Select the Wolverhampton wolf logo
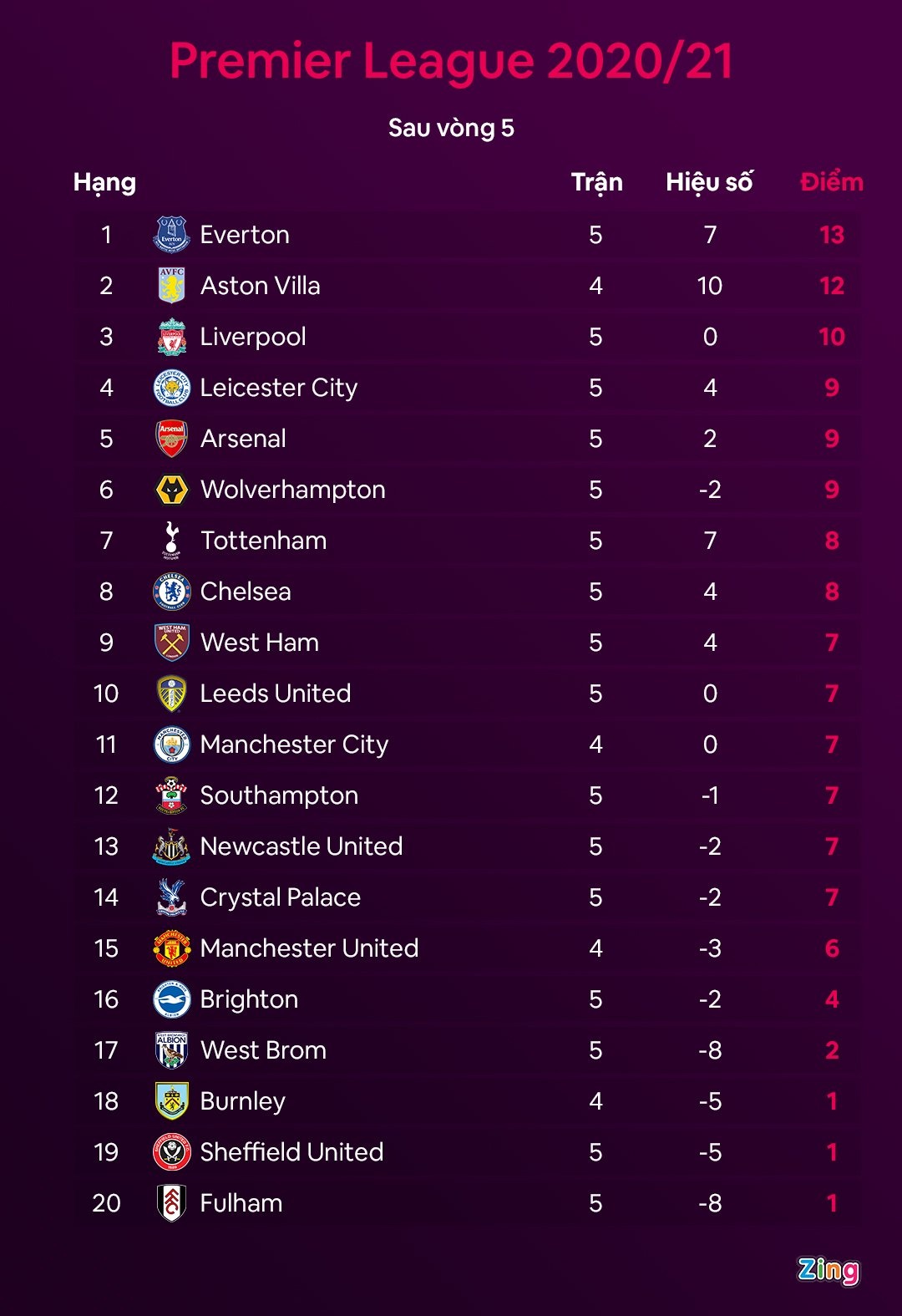 coord(172,490)
